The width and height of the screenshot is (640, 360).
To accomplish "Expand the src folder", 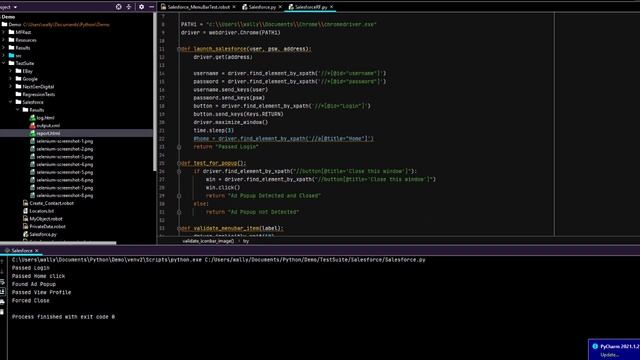I will pyautogui.click(x=4, y=55).
